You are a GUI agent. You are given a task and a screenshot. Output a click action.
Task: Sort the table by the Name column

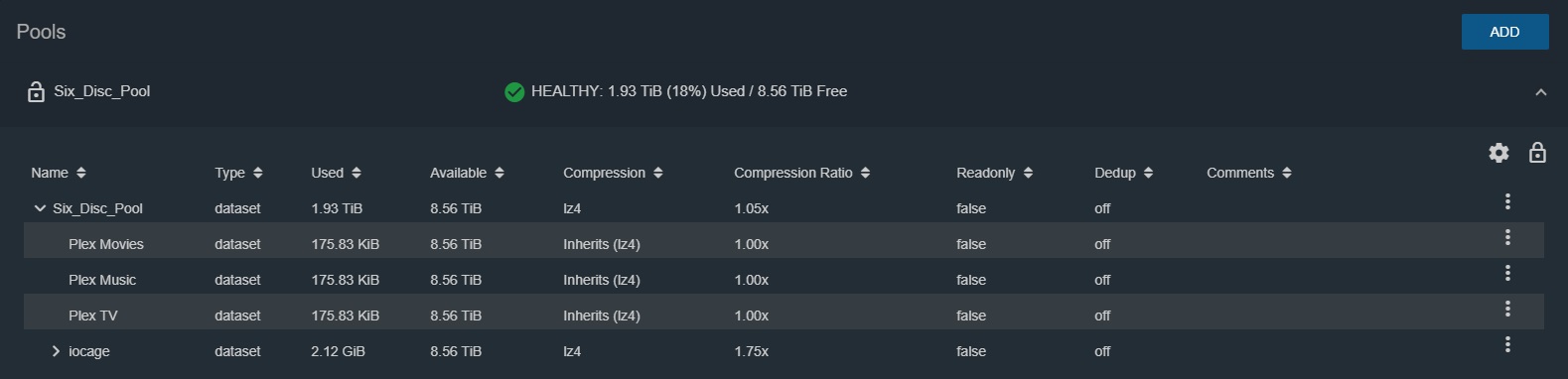(59, 173)
